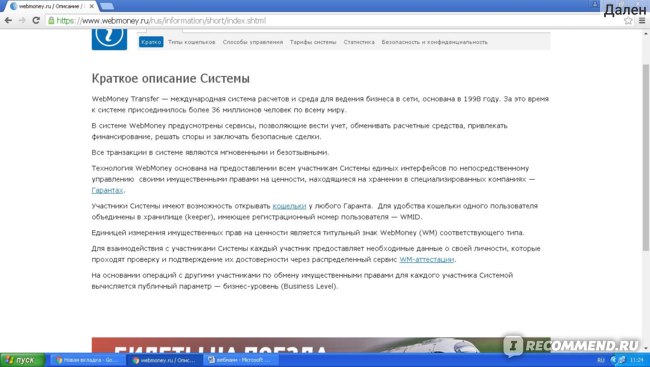Open the Типы кошельков tab
This screenshot has width=650, height=367.
pyautogui.click(x=192, y=42)
